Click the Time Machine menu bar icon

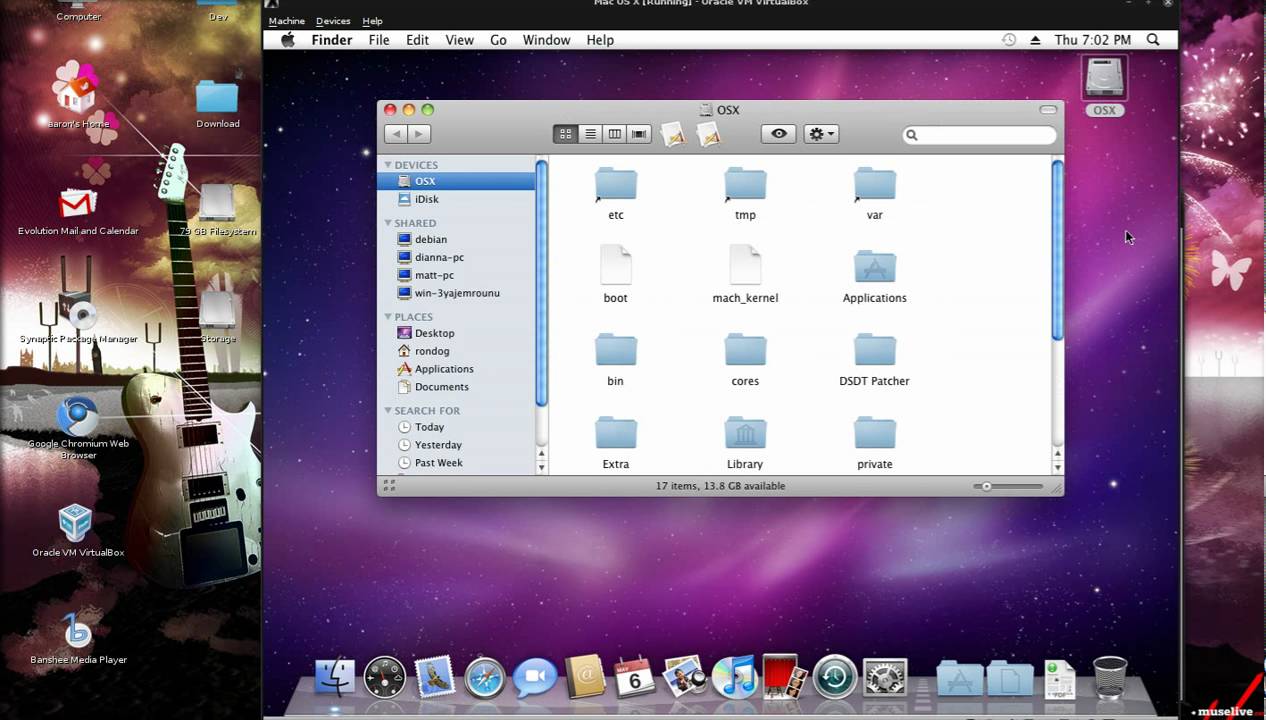coord(1009,40)
